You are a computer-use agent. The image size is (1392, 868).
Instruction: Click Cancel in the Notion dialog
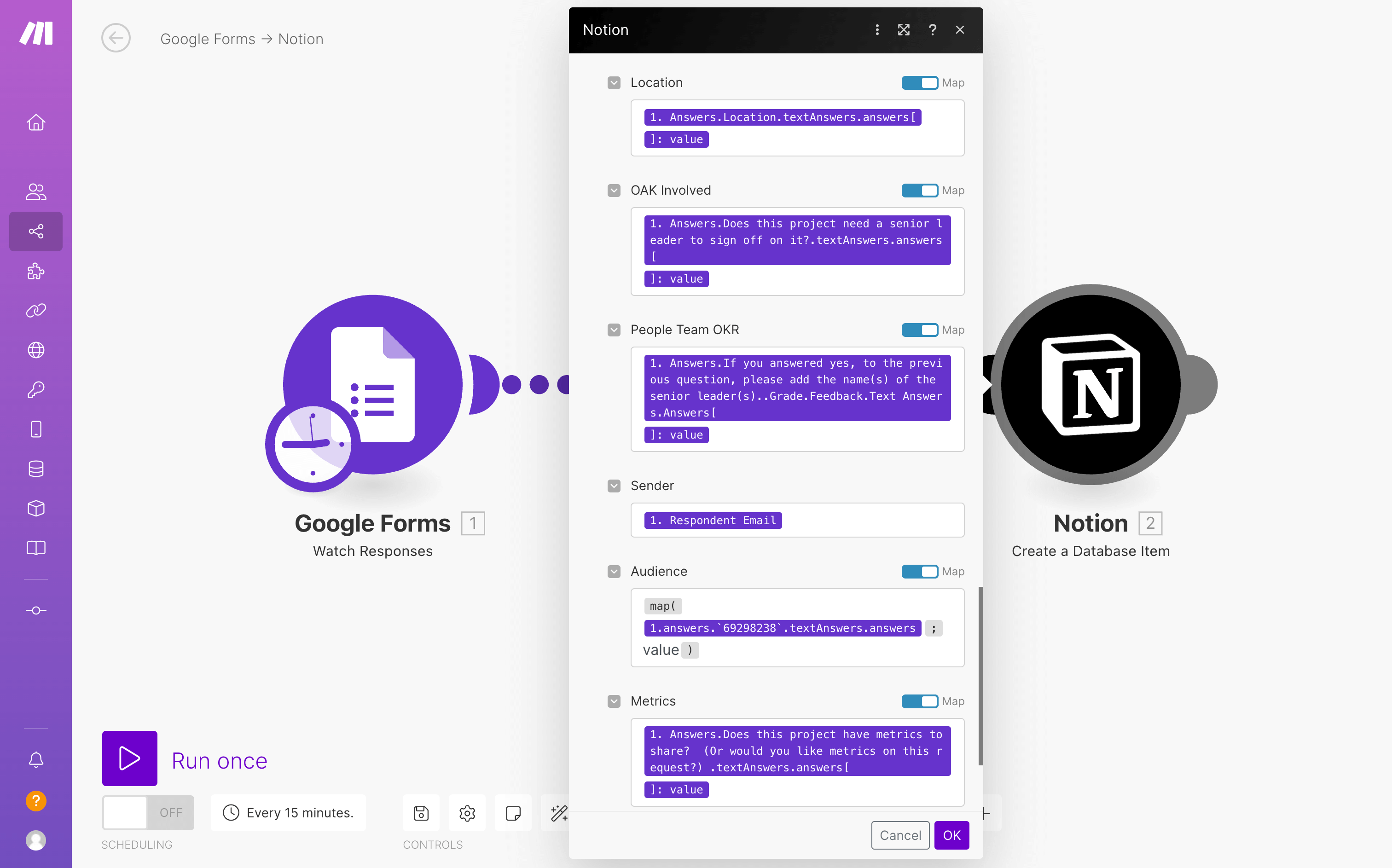click(900, 836)
